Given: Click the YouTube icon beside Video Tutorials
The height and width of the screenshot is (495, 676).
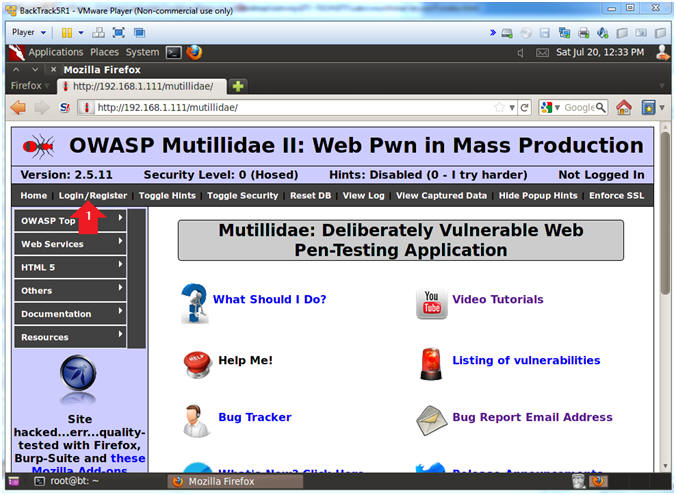Looking at the screenshot, I should (x=432, y=303).
